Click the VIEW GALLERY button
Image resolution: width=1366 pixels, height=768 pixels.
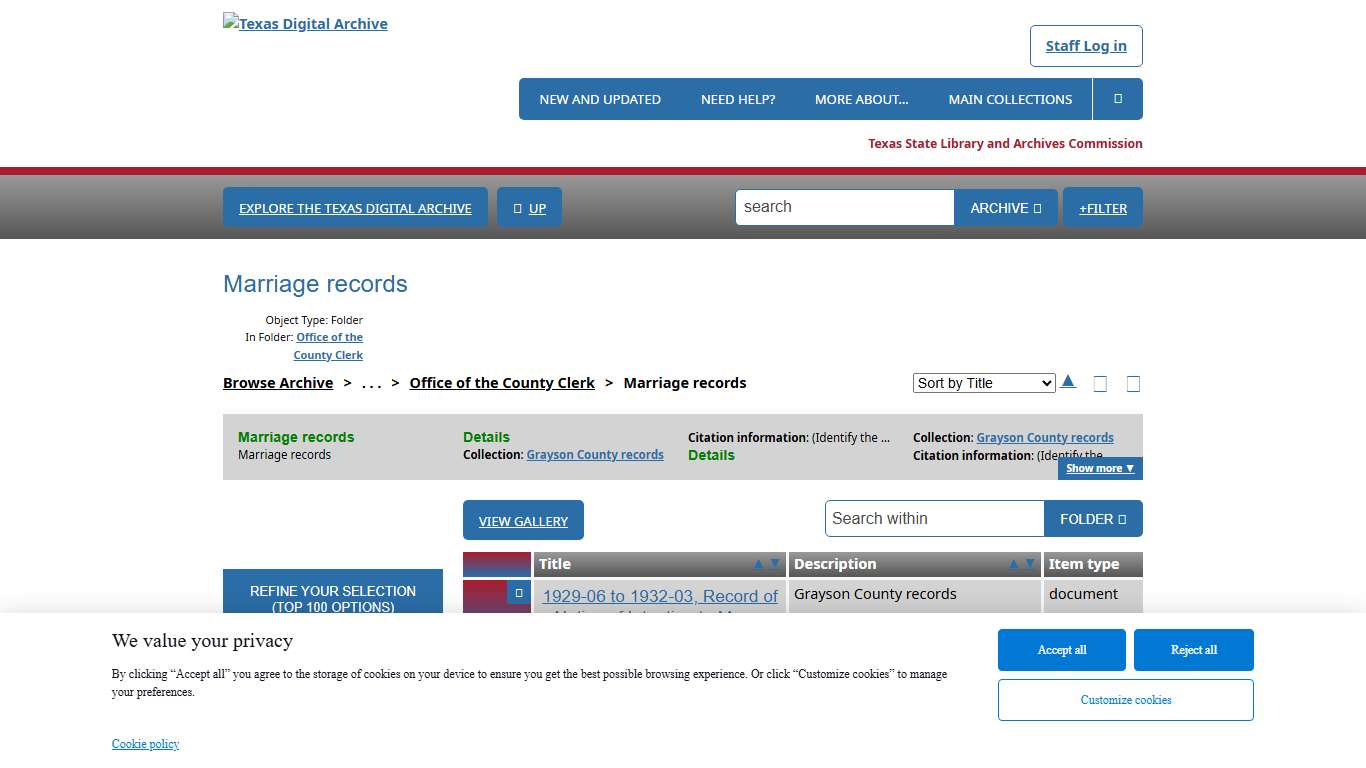tap(522, 520)
